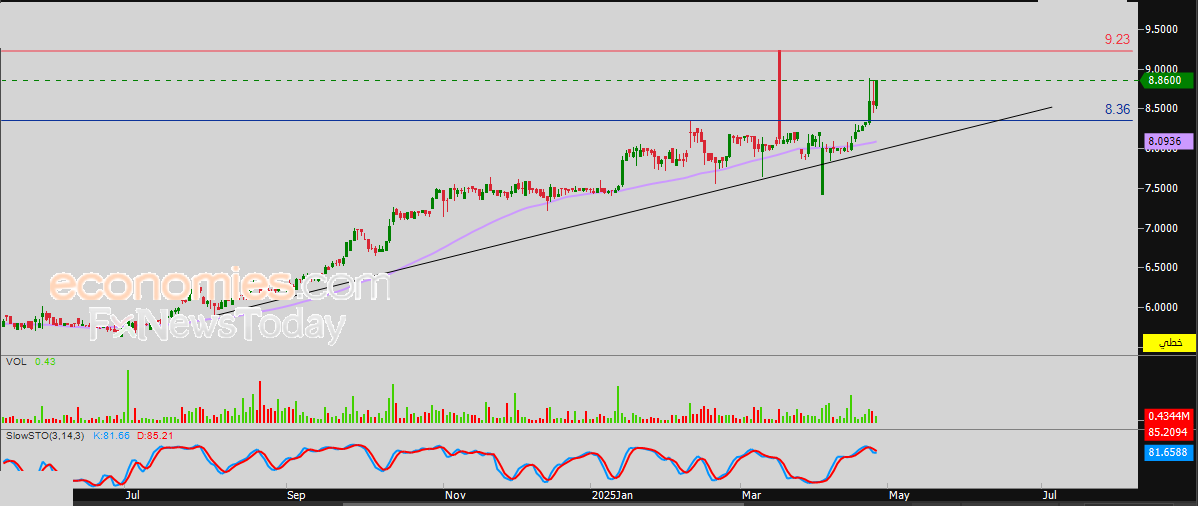Click the yellow Arabic scale label button
1198x506 pixels.
pyautogui.click(x=1168, y=342)
